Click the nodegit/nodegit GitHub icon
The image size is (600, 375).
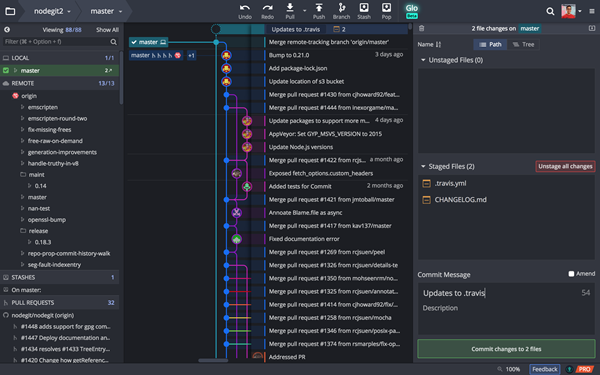pos(6,315)
